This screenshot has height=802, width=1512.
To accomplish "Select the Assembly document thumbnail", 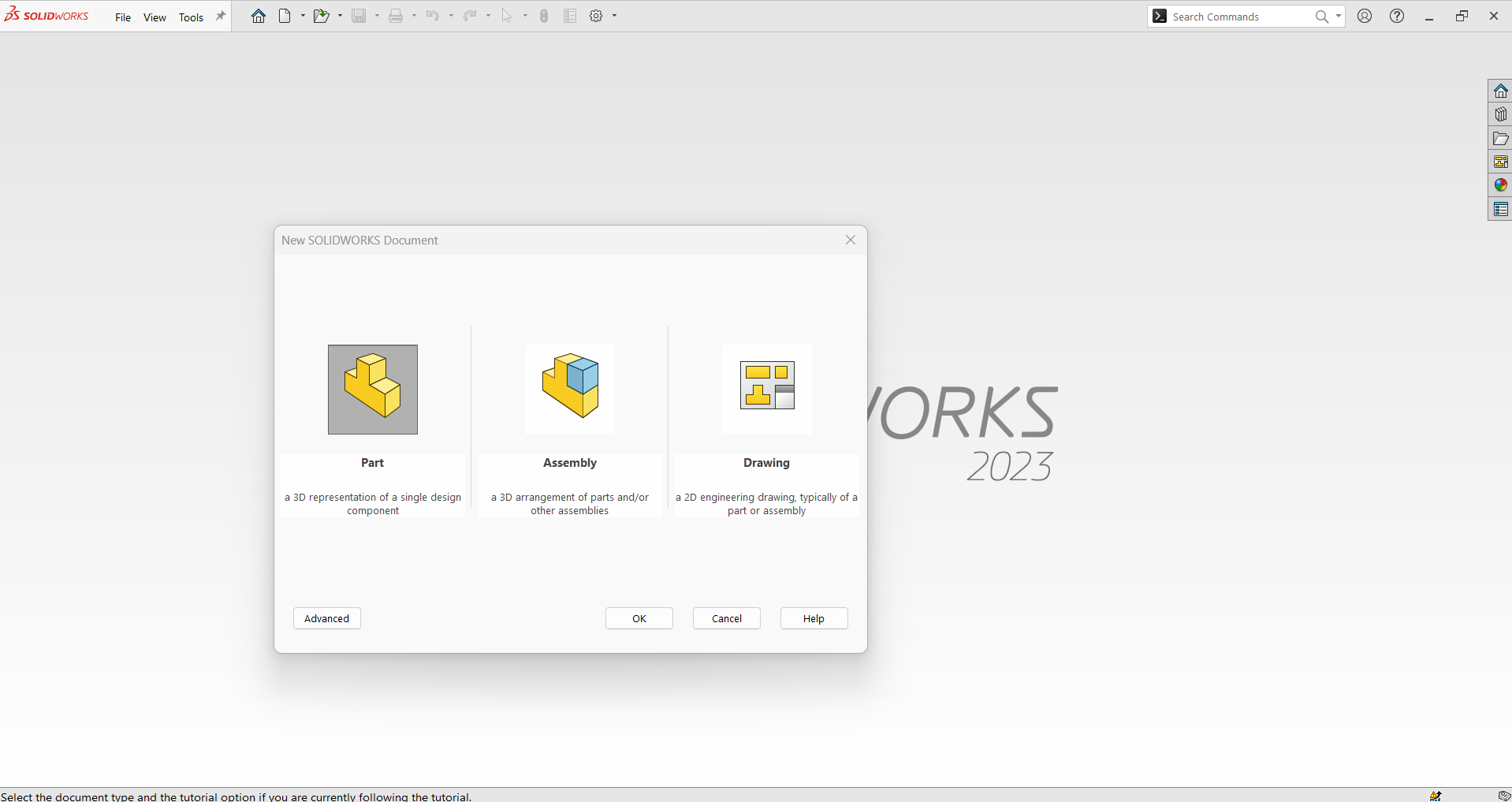I will pyautogui.click(x=570, y=390).
